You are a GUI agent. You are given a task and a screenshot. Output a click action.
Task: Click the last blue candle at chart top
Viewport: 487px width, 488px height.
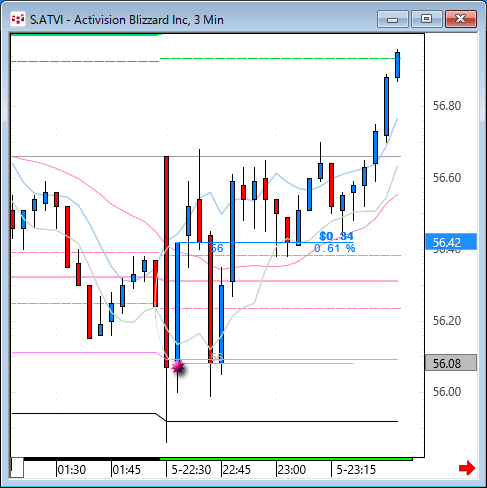pyautogui.click(x=397, y=65)
